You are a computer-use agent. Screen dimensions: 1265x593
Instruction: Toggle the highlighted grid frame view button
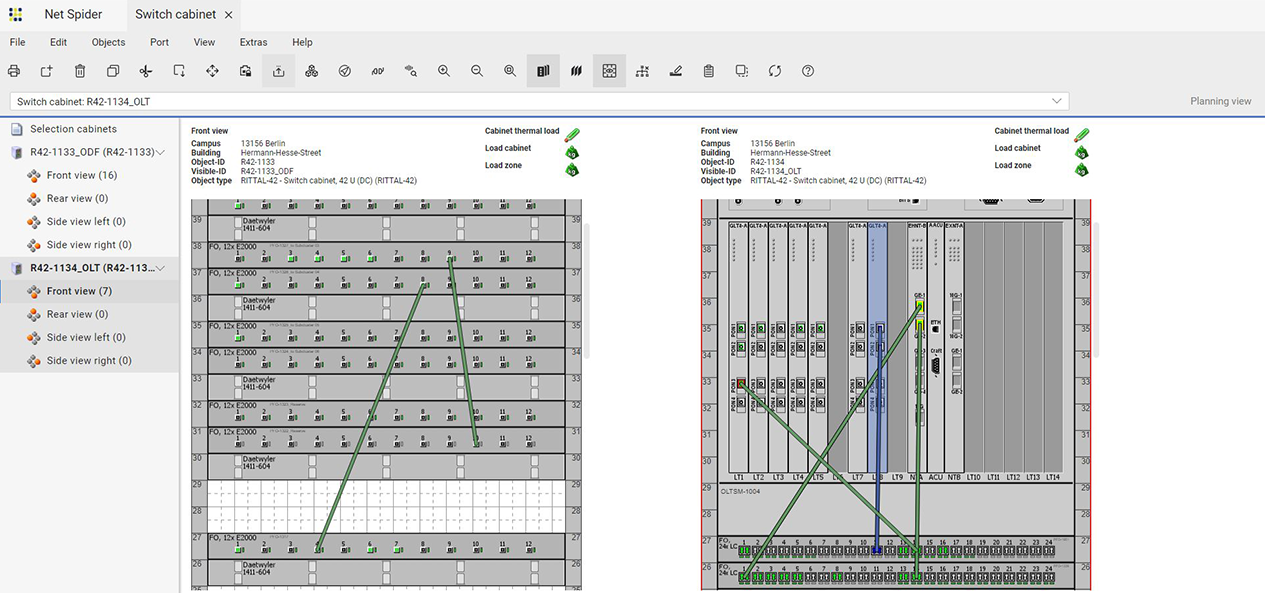(609, 71)
